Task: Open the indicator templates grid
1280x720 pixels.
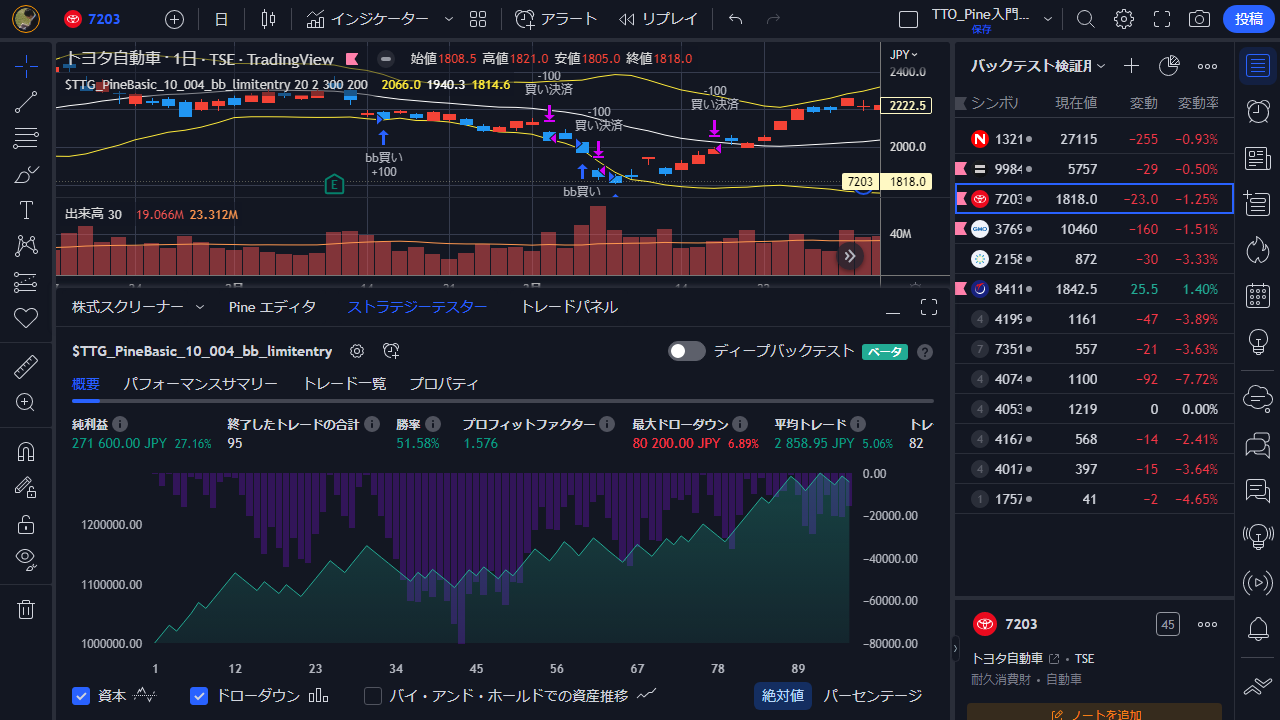Action: tap(478, 19)
